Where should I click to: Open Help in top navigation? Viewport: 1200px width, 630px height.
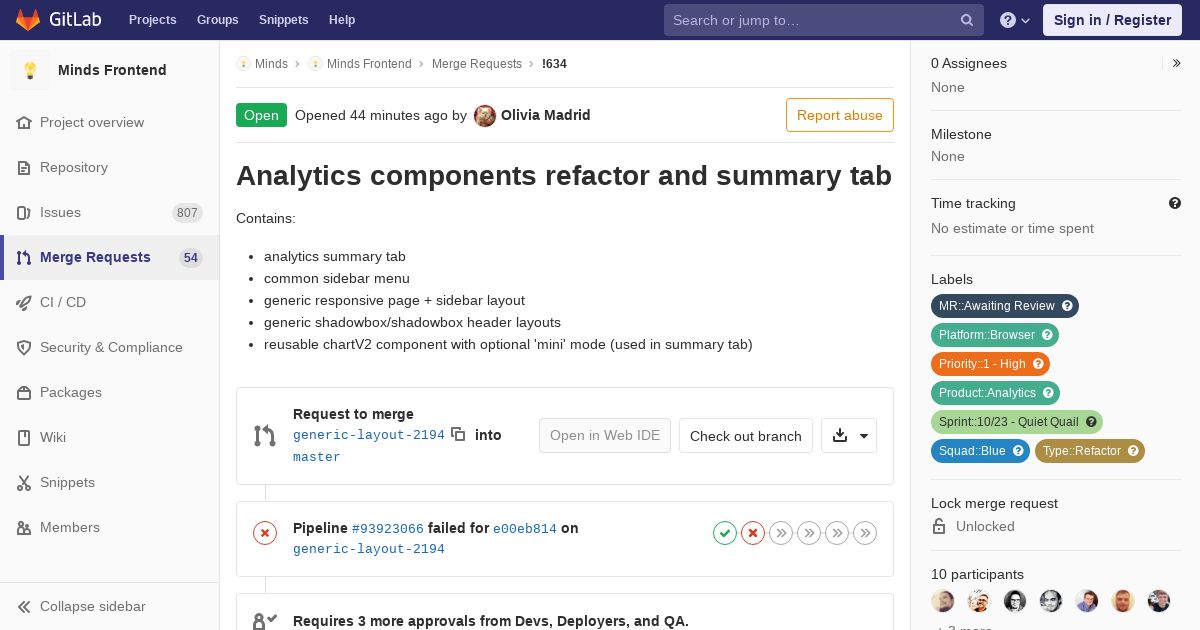[x=342, y=20]
